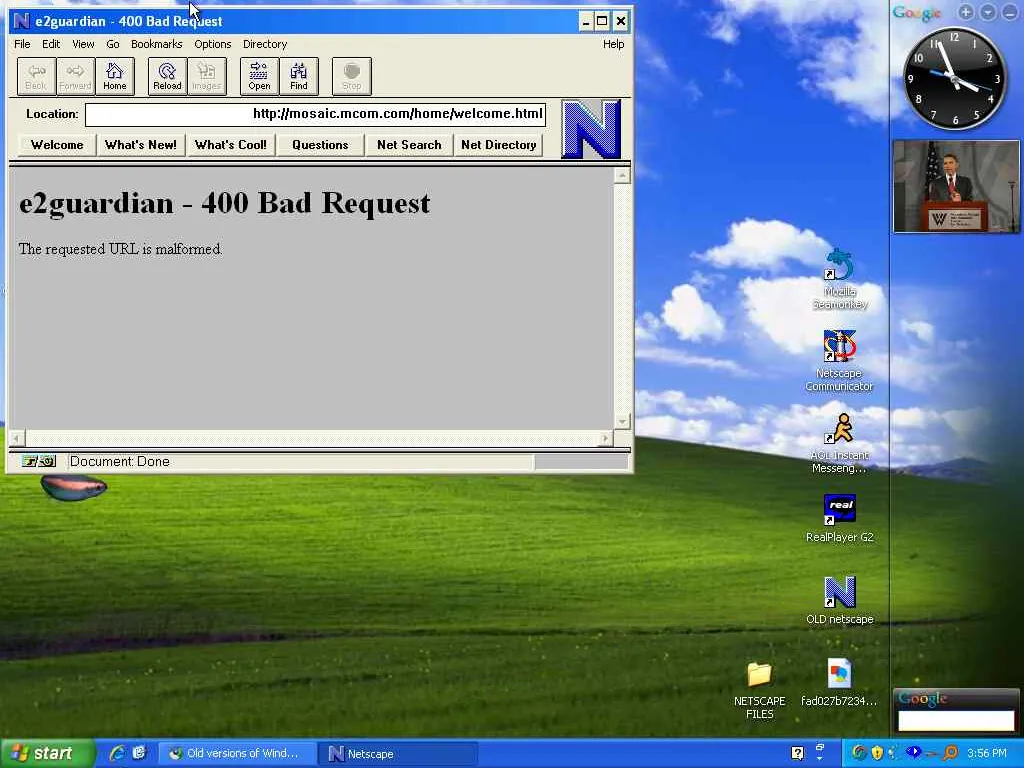
Task: Minimize the Google sidebar with the minus button
Action: [x=1010, y=12]
